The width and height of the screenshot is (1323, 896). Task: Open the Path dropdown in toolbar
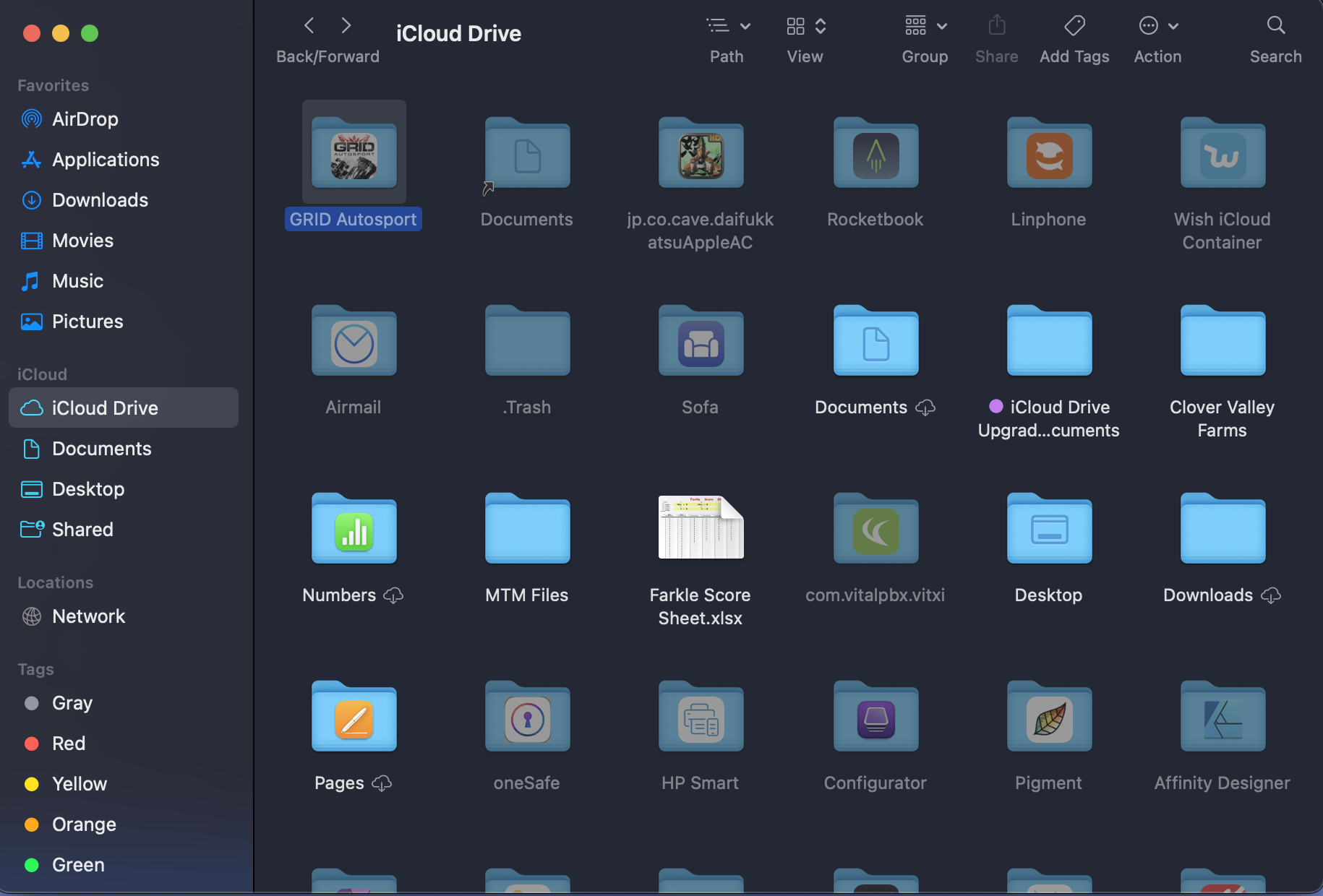click(x=727, y=26)
